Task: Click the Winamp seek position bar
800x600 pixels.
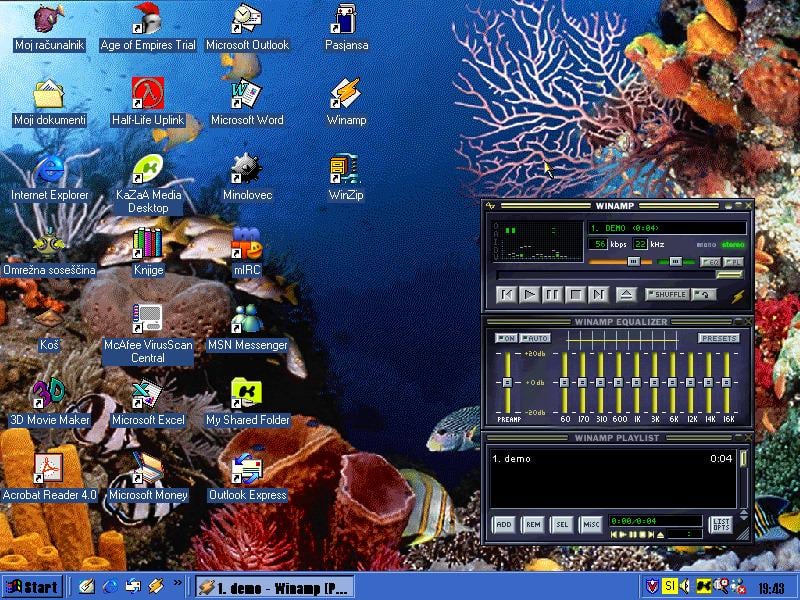Action: pyautogui.click(x=619, y=275)
